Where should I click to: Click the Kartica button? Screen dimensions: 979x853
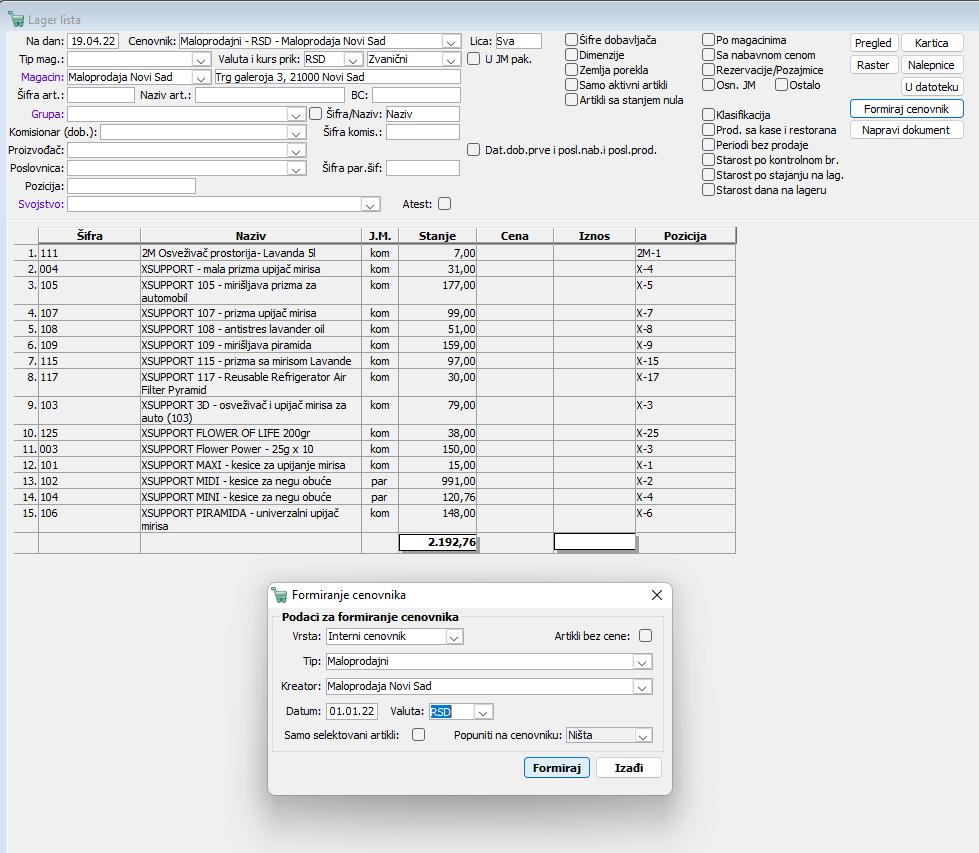click(932, 43)
